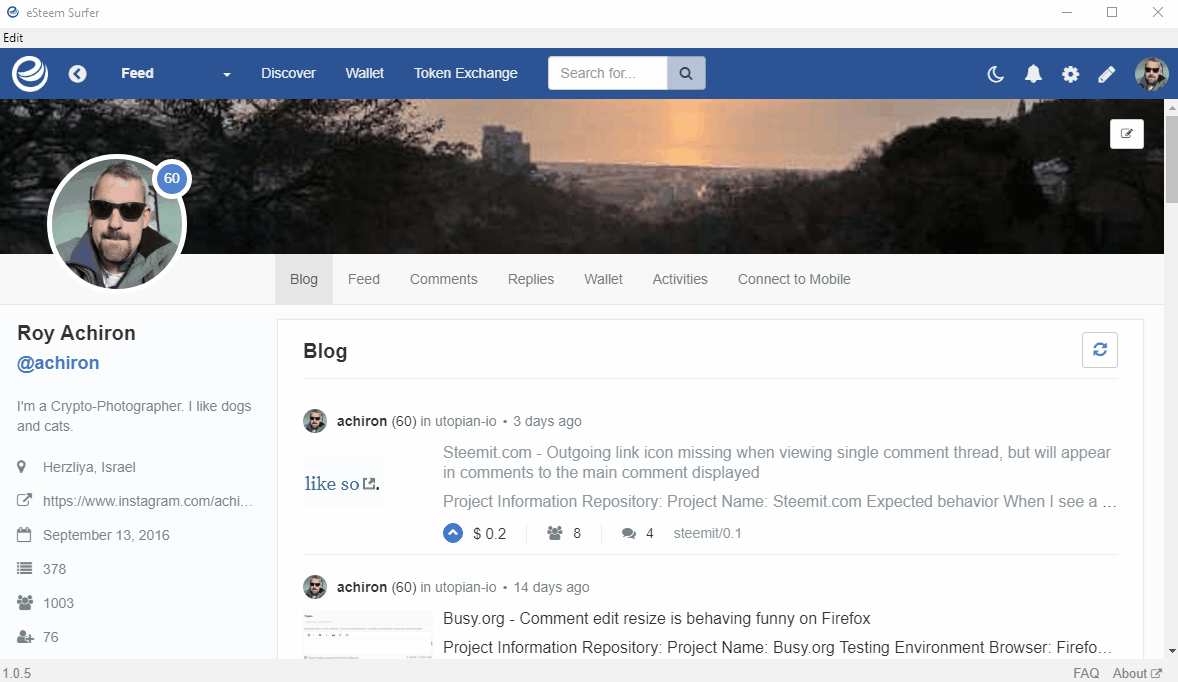Expand the Feed dropdown arrow
Viewport: 1178px width, 682px height.
[x=226, y=74]
